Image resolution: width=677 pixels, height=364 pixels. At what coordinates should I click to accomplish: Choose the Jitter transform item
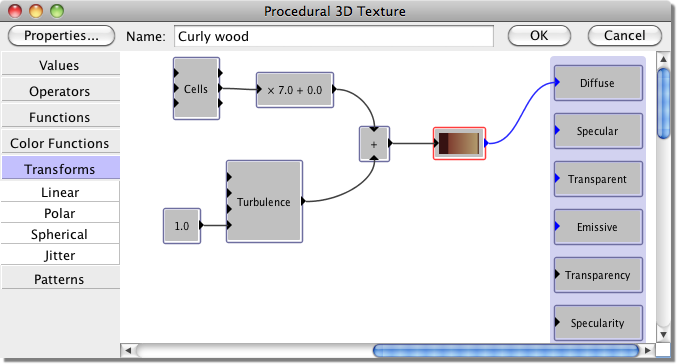point(60,255)
